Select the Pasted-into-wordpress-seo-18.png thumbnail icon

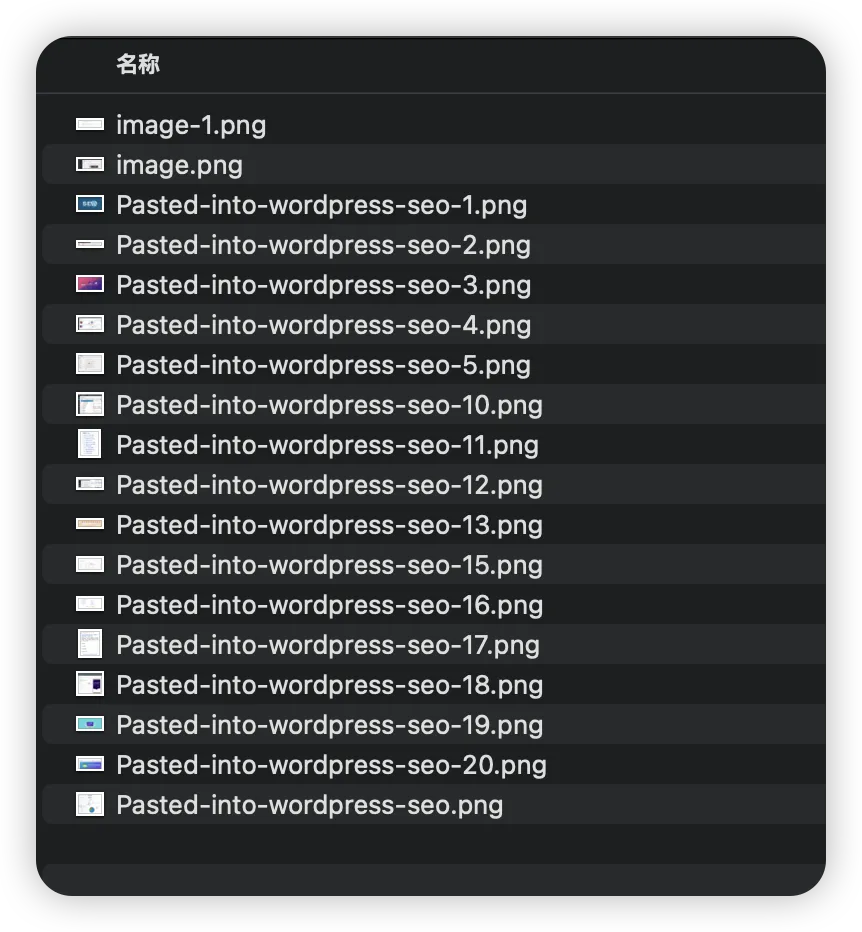click(90, 684)
